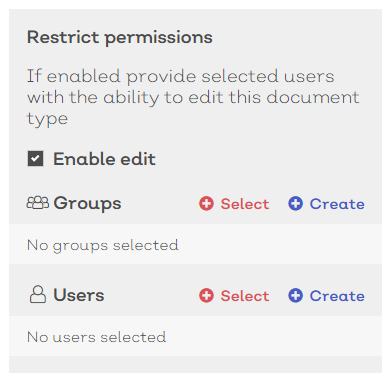391x383 pixels.
Task: Choose the Select link for Users
Action: point(245,296)
